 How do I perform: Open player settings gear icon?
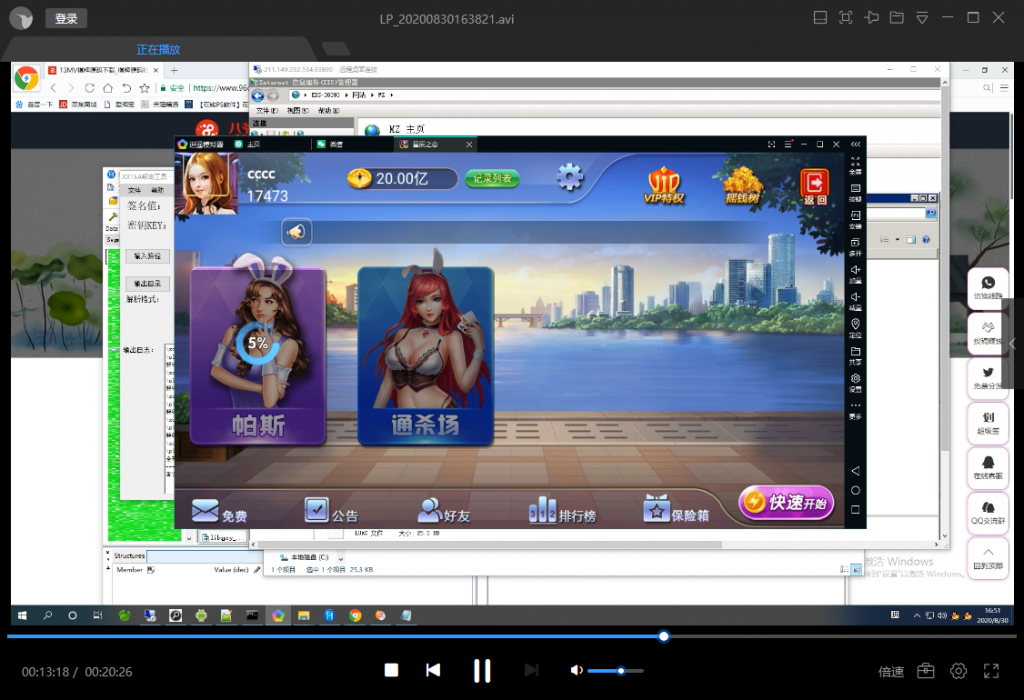(958, 671)
